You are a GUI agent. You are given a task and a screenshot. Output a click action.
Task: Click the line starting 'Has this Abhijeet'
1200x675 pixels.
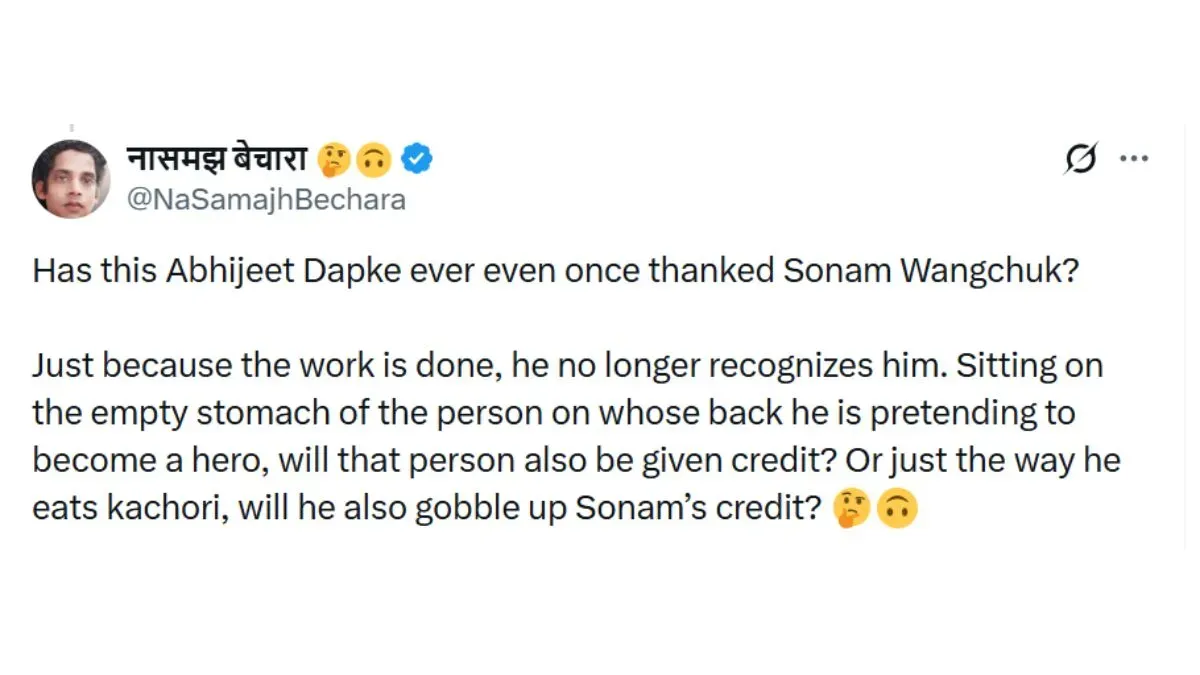[x=554, y=271]
